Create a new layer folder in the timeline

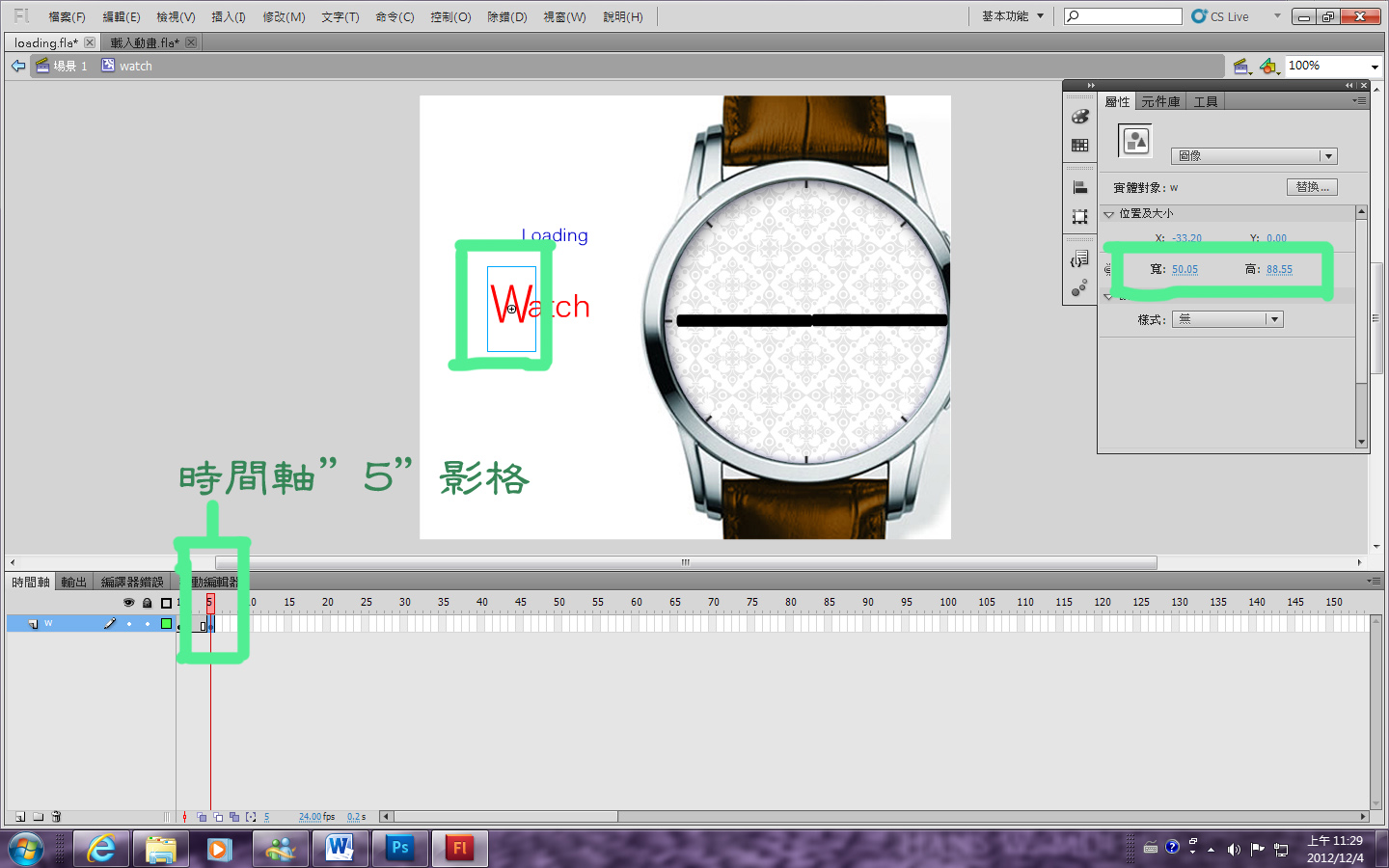[x=38, y=816]
